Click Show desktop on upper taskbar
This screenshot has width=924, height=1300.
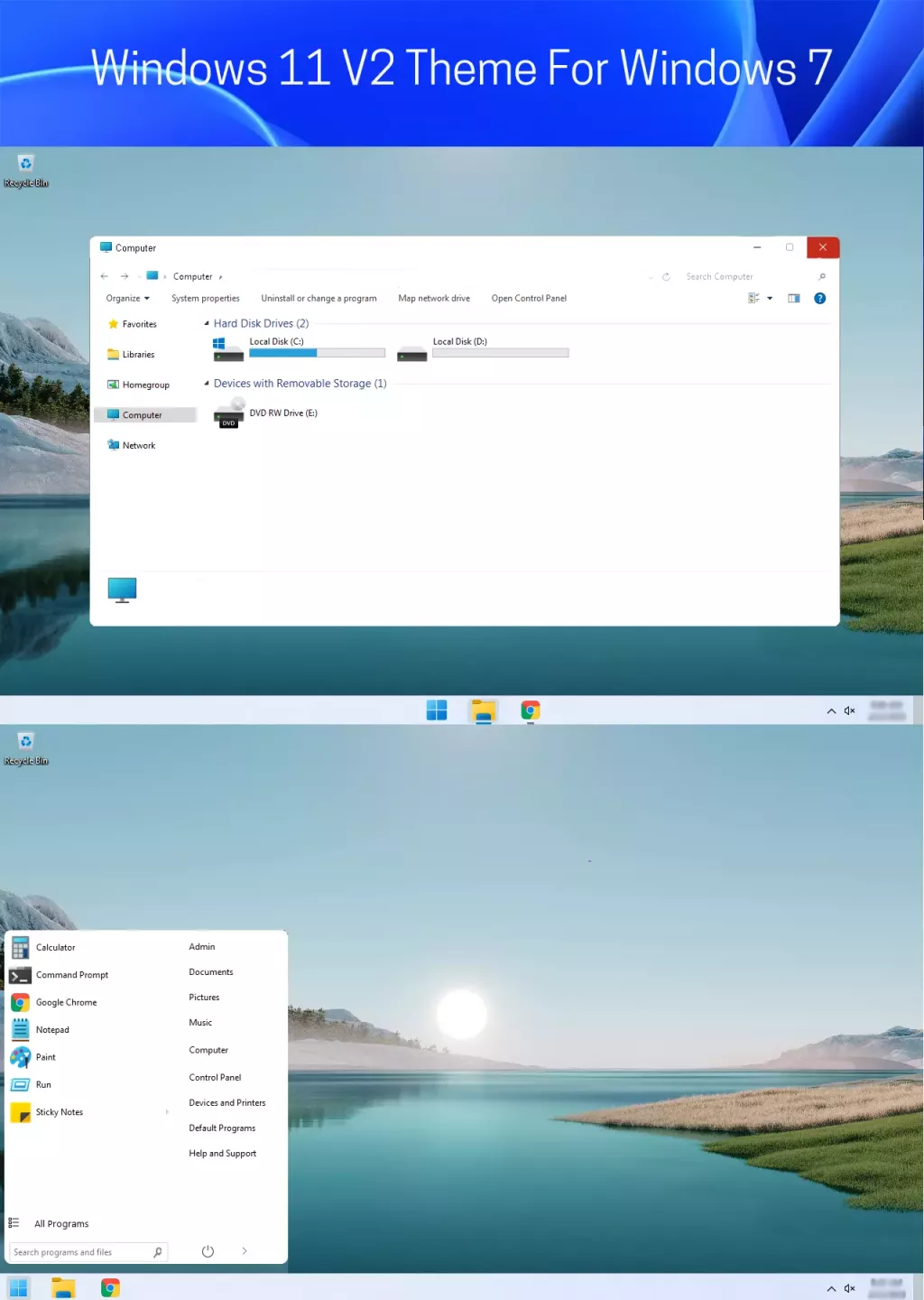[918, 710]
